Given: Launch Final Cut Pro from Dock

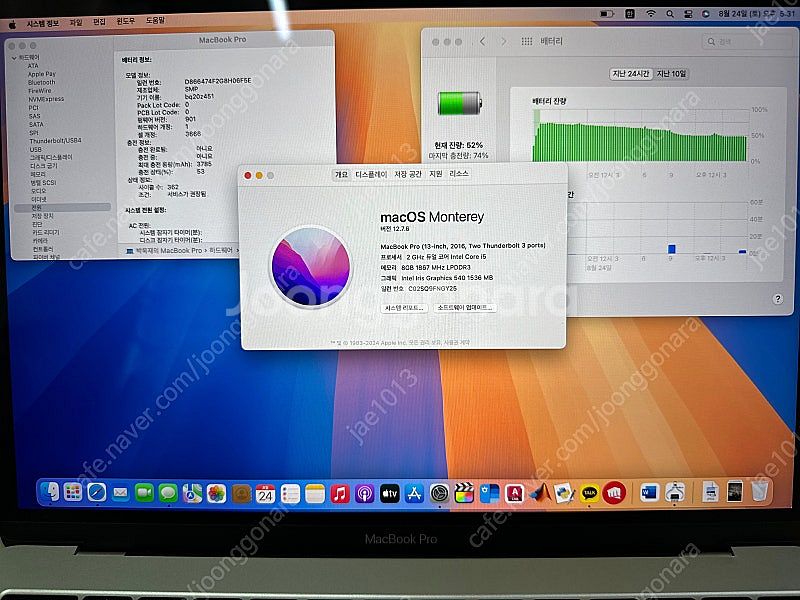Looking at the screenshot, I should click(464, 493).
